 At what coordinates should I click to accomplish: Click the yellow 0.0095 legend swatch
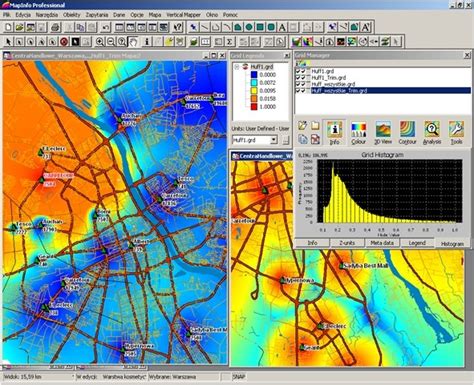(x=254, y=91)
